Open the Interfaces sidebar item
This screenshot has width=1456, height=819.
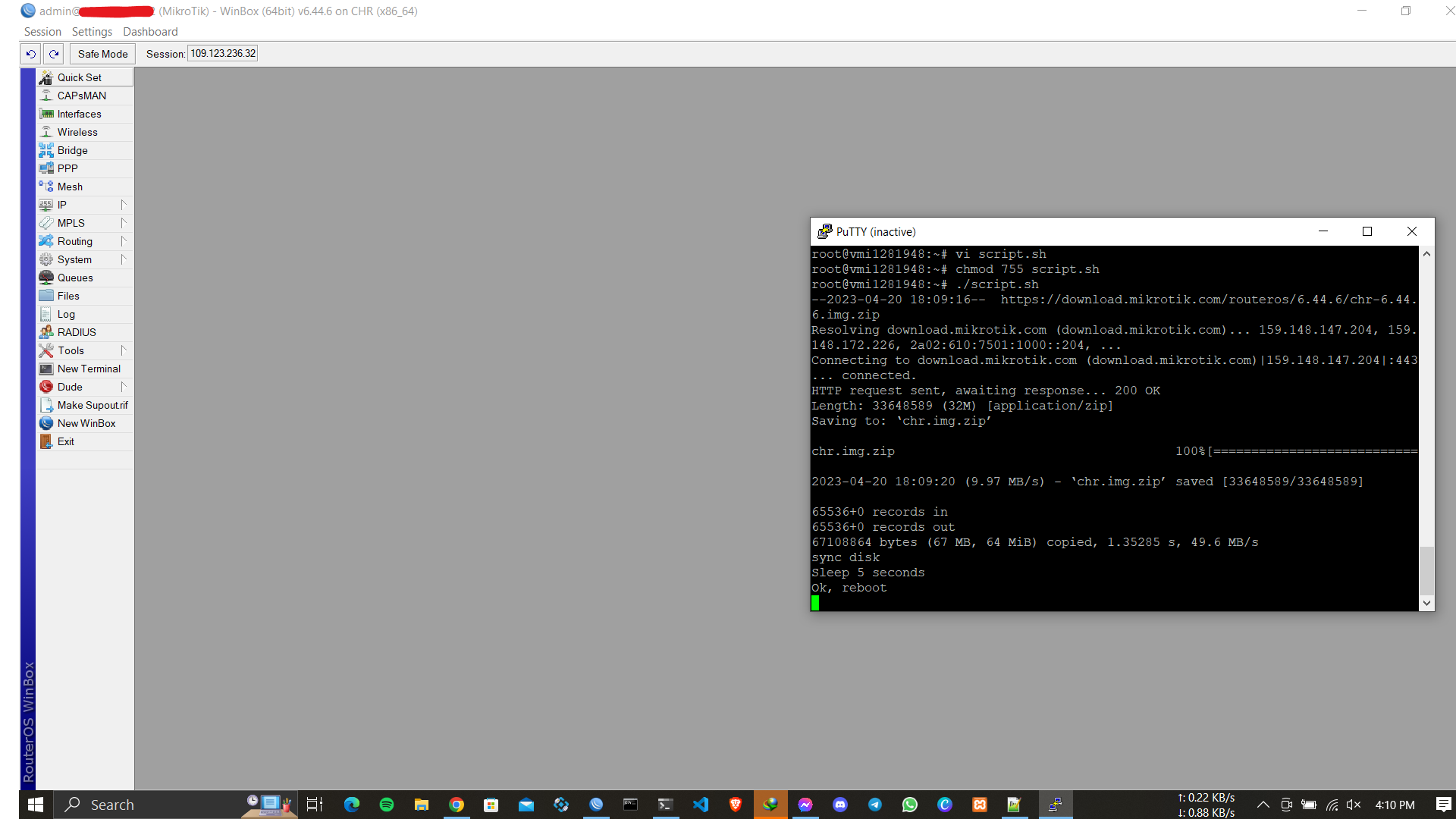79,114
